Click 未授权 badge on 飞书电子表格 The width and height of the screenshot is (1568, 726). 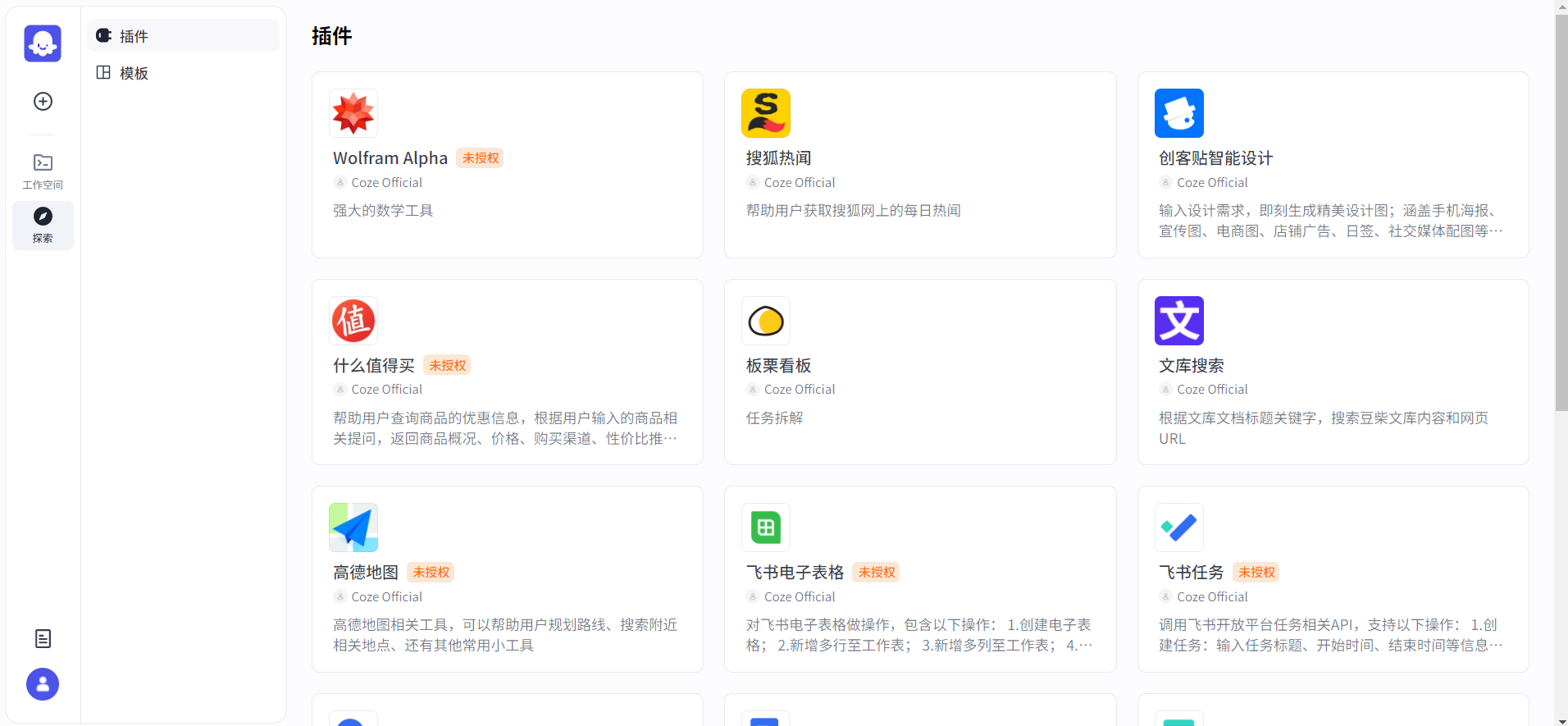(x=877, y=573)
